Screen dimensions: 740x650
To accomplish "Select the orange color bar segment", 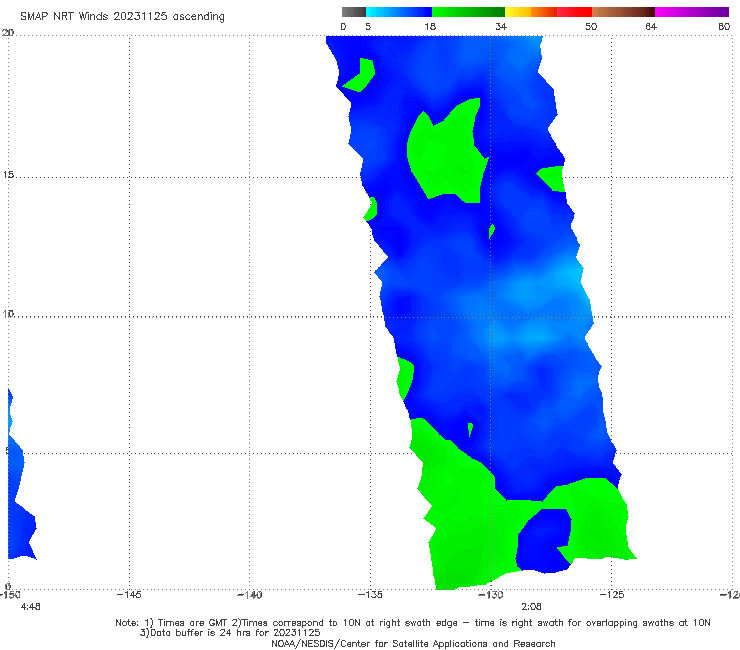I will (544, 12).
